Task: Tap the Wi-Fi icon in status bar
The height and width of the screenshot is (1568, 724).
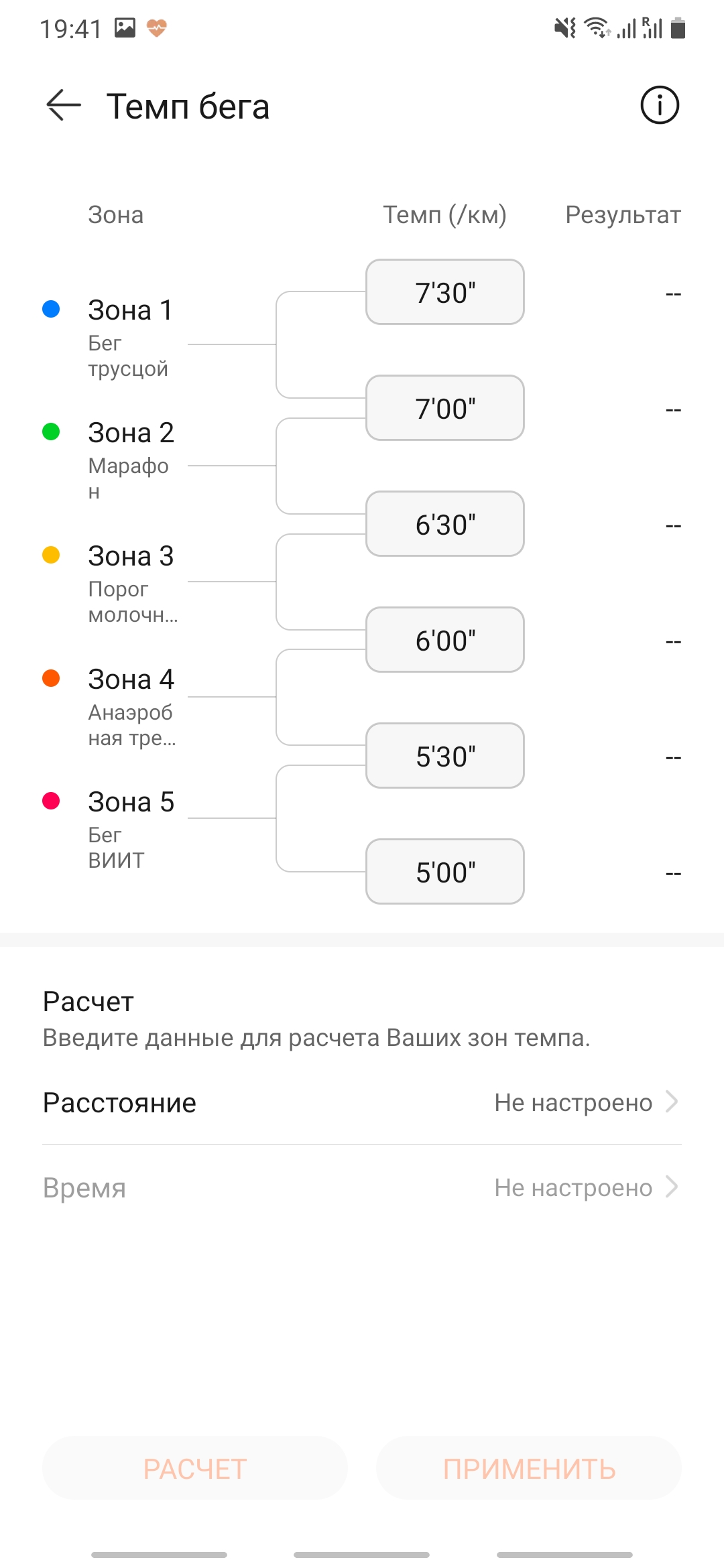Action: pos(596,28)
